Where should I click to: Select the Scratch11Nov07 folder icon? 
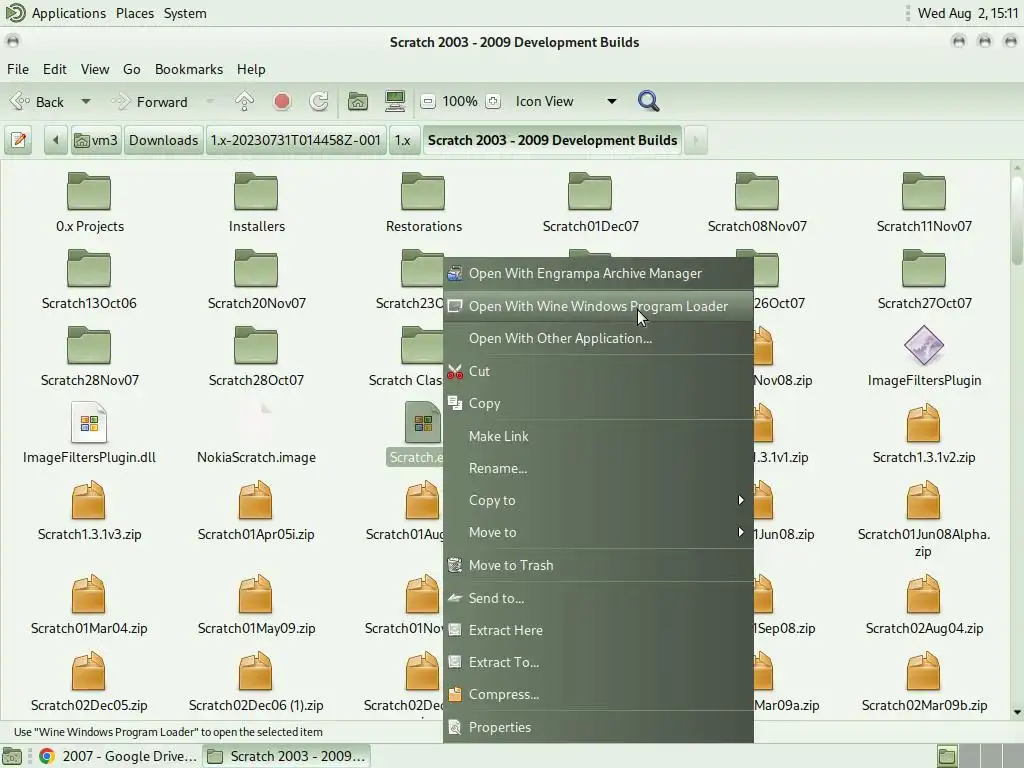click(924, 192)
